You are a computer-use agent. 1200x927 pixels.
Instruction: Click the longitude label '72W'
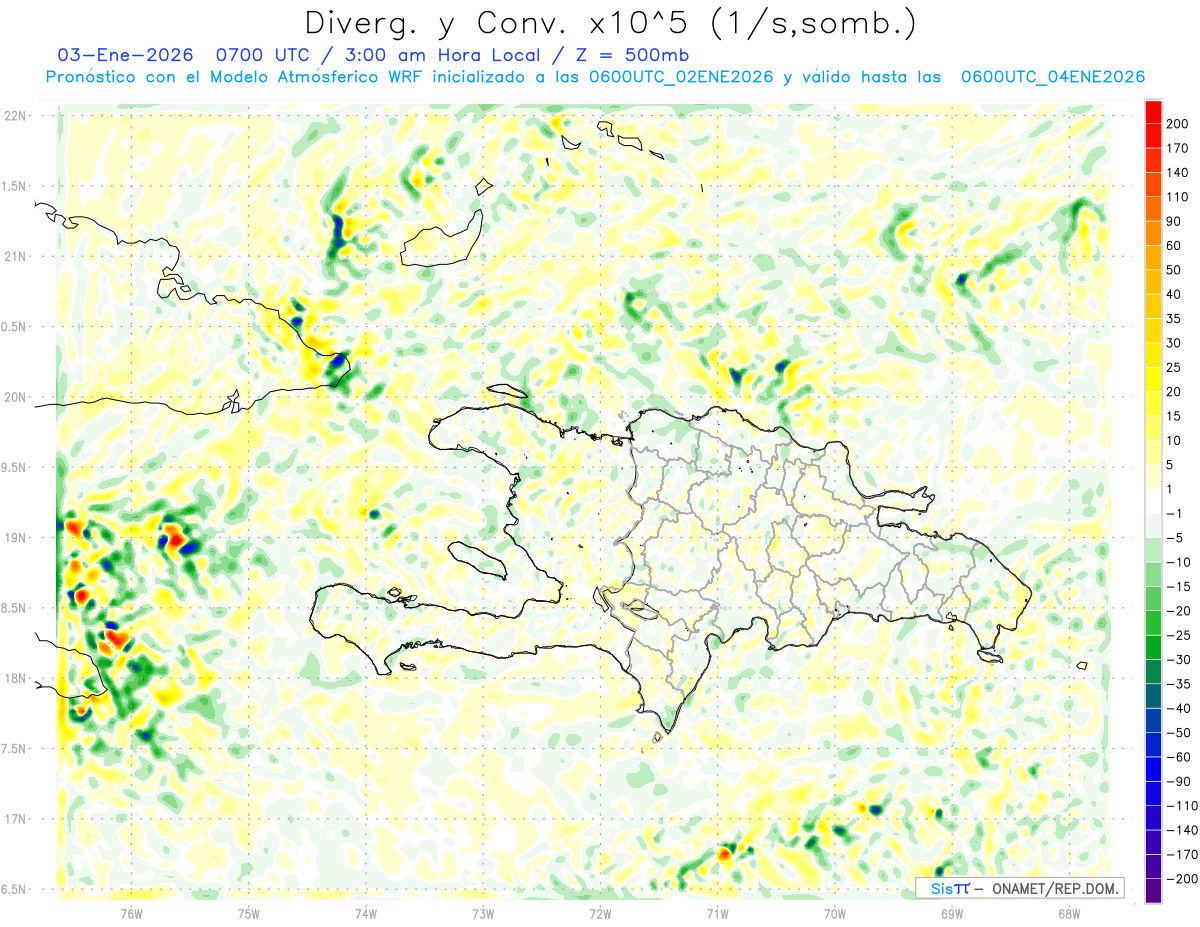[x=600, y=913]
